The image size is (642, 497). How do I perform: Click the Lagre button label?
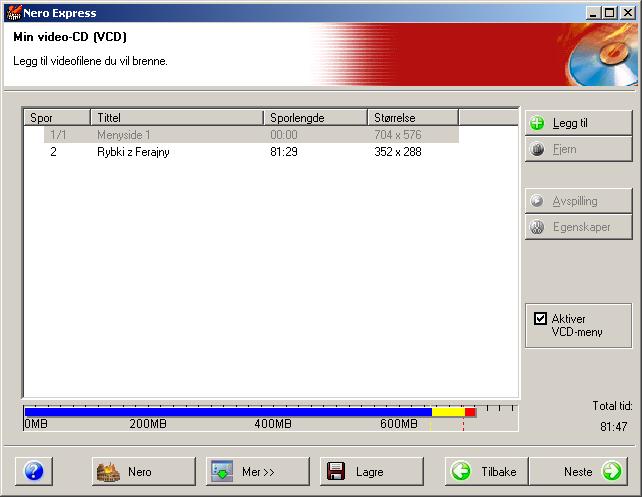pos(369,472)
